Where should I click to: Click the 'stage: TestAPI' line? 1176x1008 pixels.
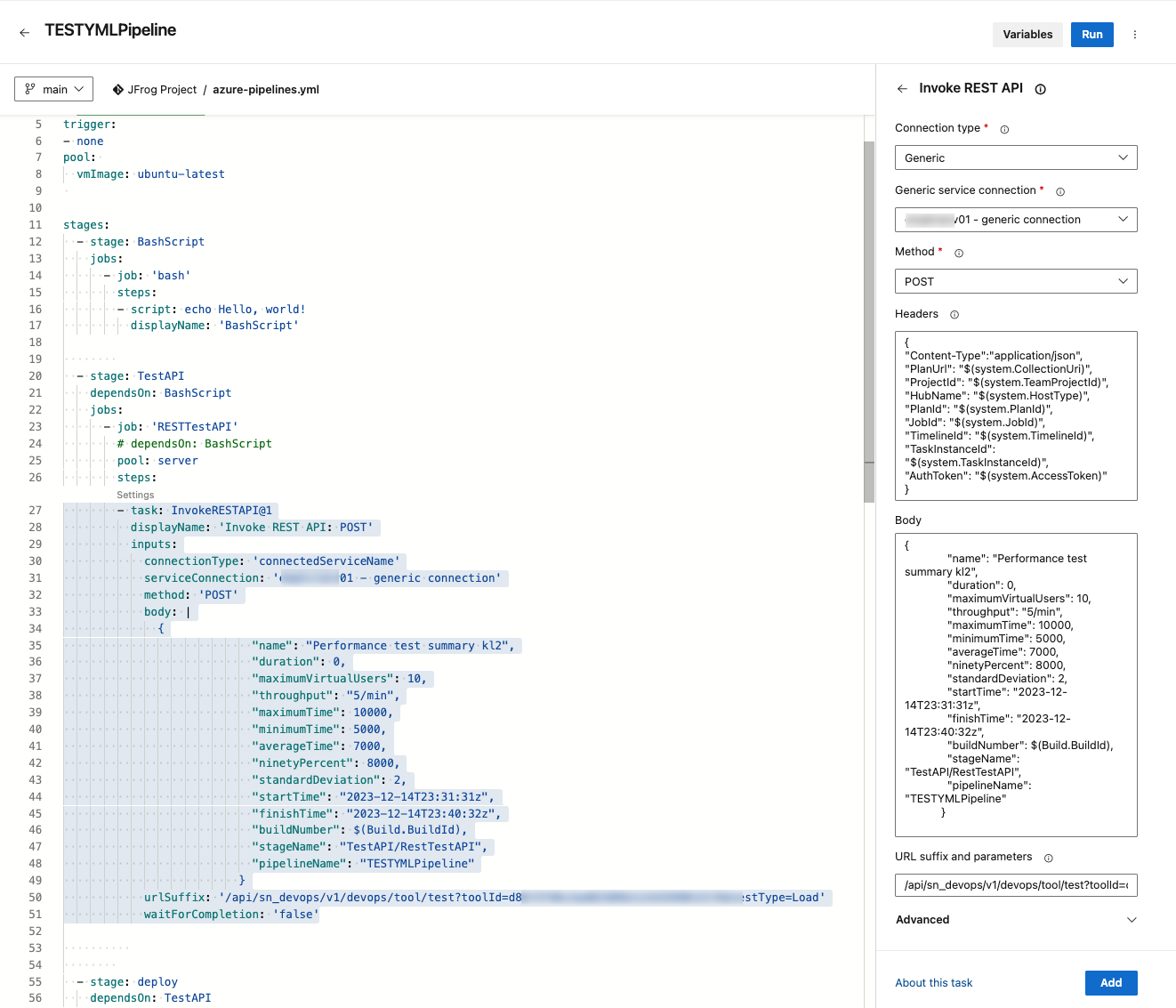click(x=131, y=376)
